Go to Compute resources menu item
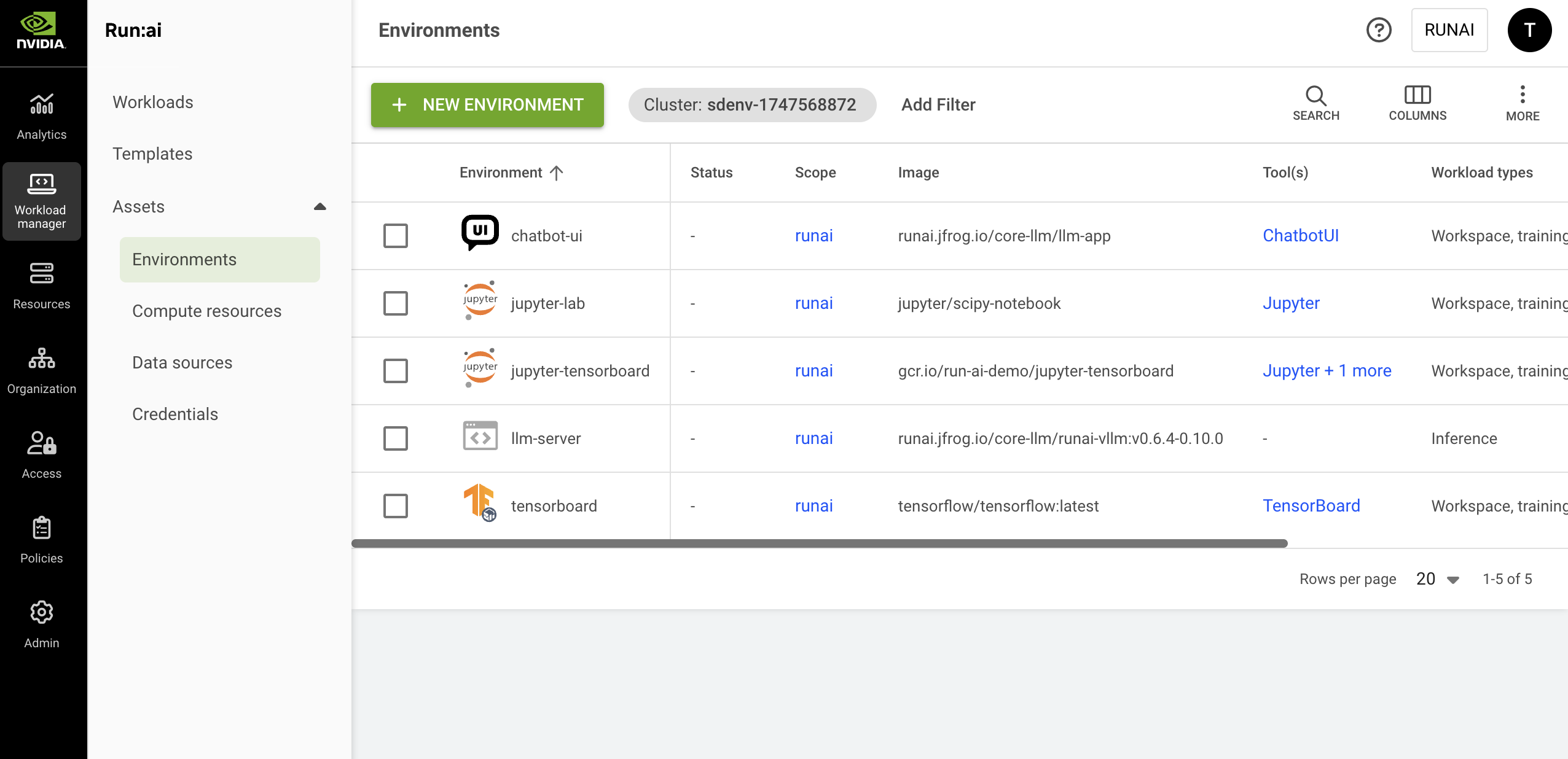The width and height of the screenshot is (1568, 759). tap(206, 311)
